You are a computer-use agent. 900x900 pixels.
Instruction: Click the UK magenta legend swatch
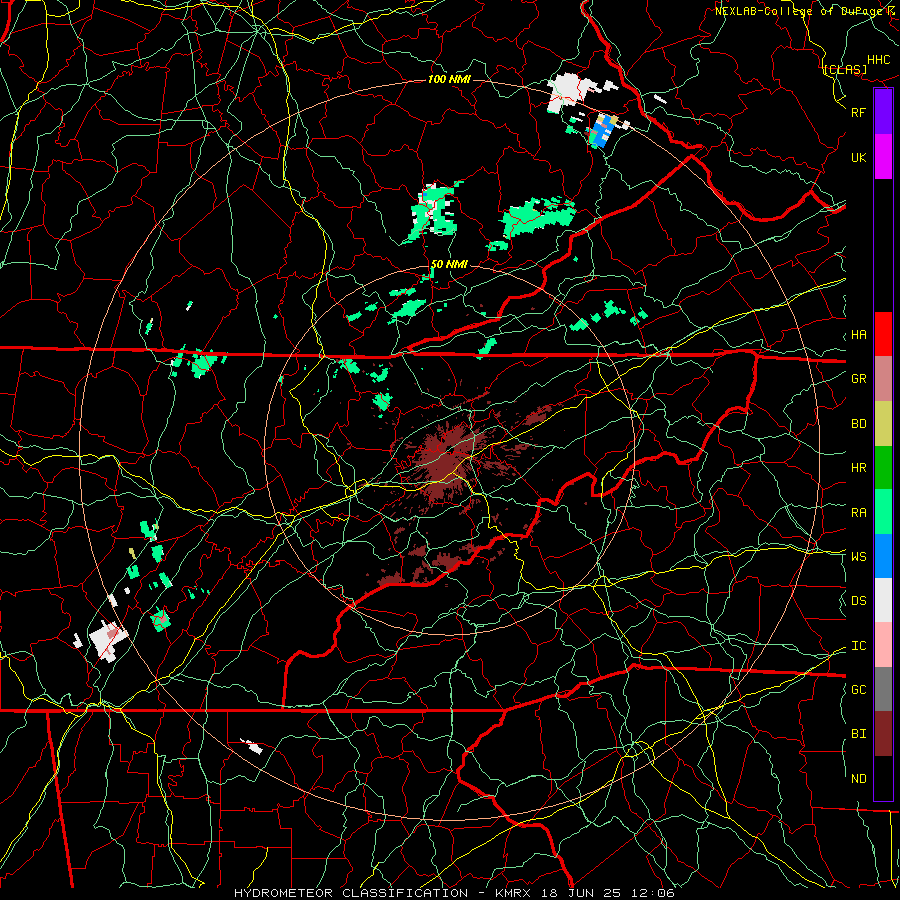[x=883, y=157]
